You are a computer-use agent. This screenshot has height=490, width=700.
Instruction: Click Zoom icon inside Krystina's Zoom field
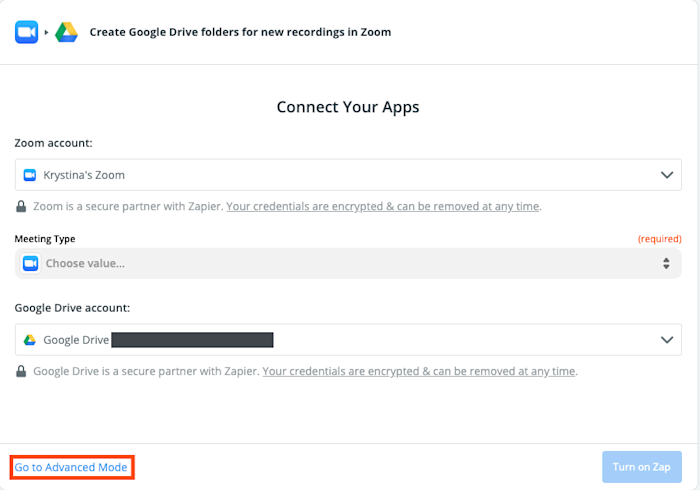pos(30,175)
